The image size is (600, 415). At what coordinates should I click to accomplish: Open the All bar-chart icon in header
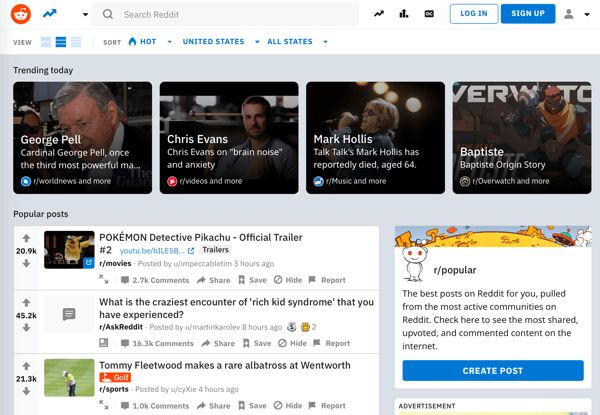[x=404, y=14]
